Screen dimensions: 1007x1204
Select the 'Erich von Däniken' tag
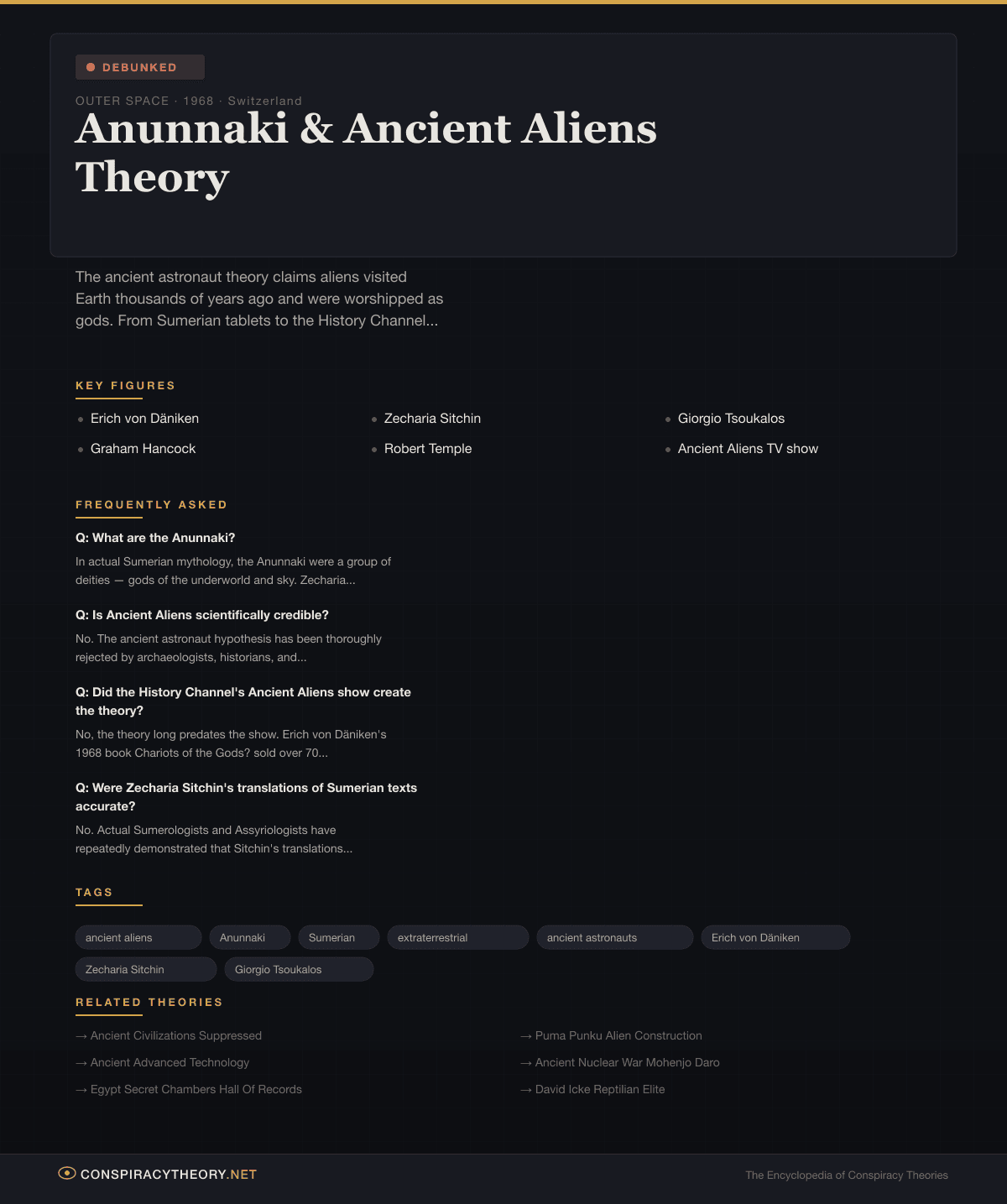[775, 937]
